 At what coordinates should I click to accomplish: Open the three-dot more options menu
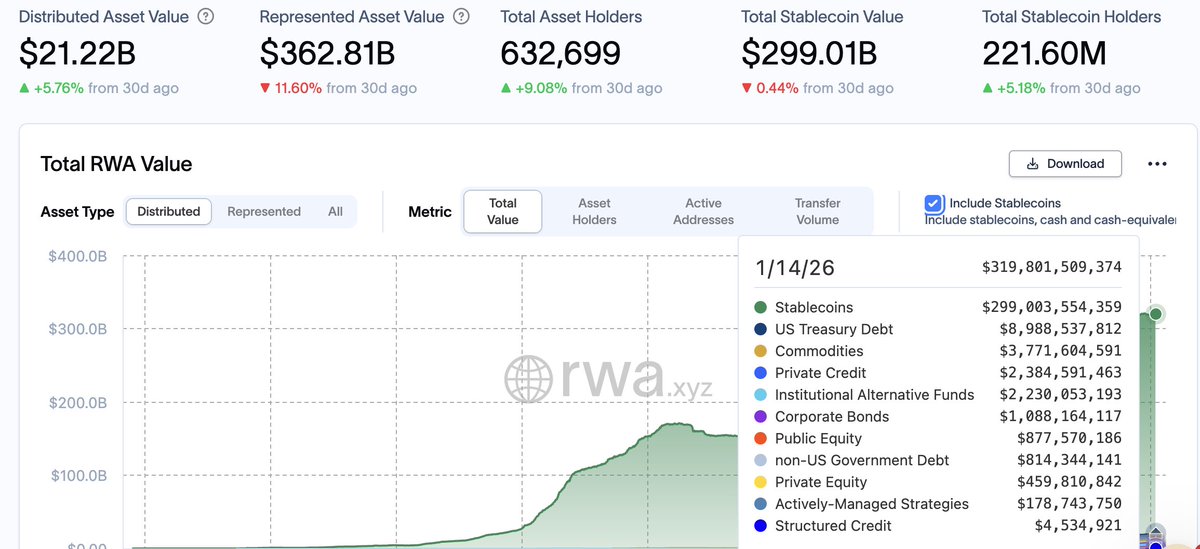(1158, 164)
